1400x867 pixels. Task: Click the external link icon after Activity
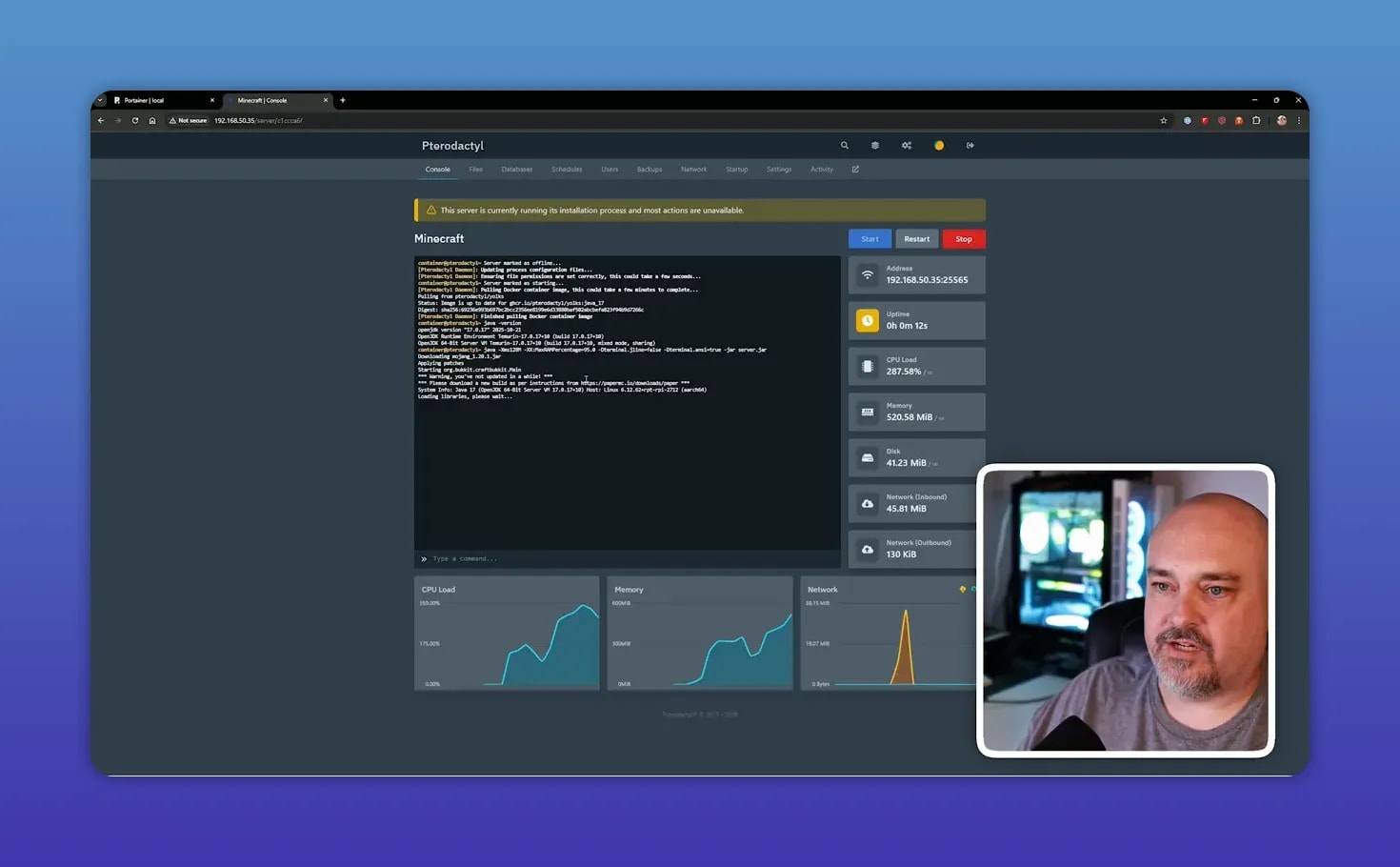pos(855,170)
